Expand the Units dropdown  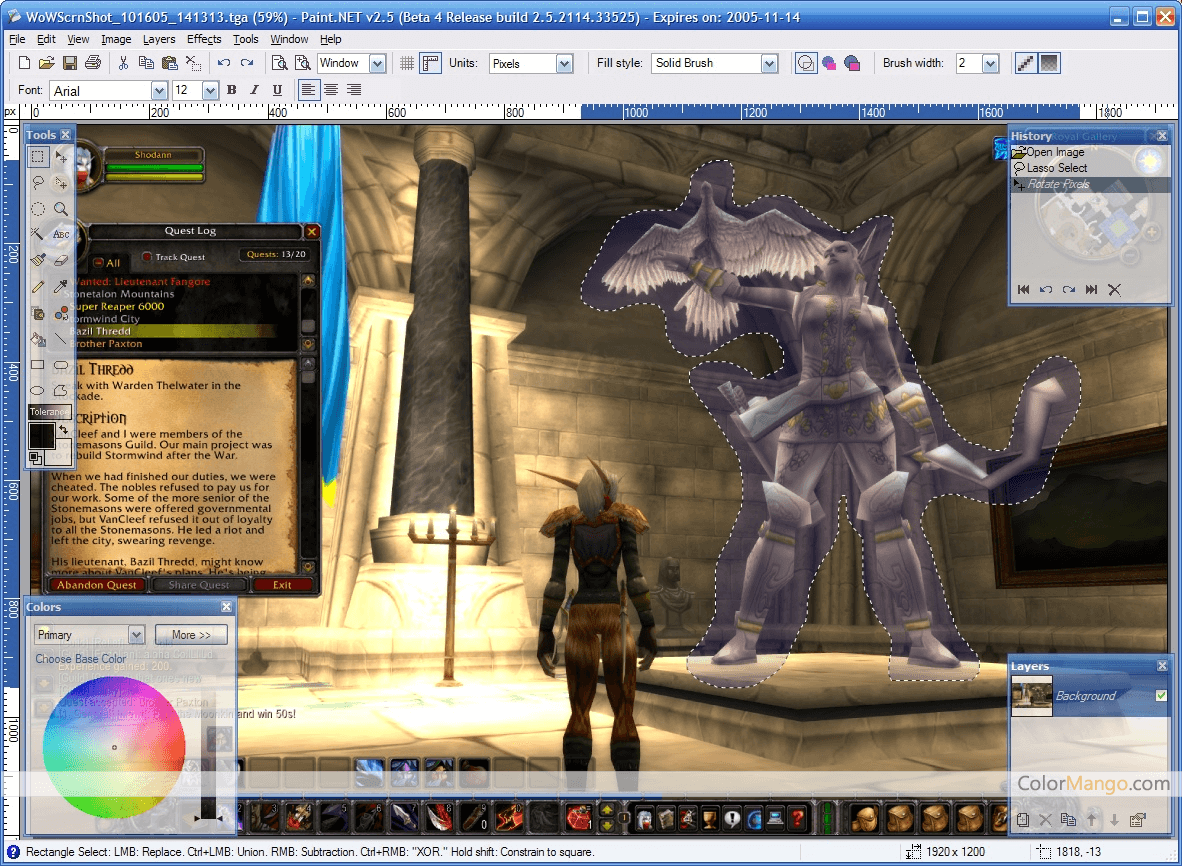click(x=564, y=63)
